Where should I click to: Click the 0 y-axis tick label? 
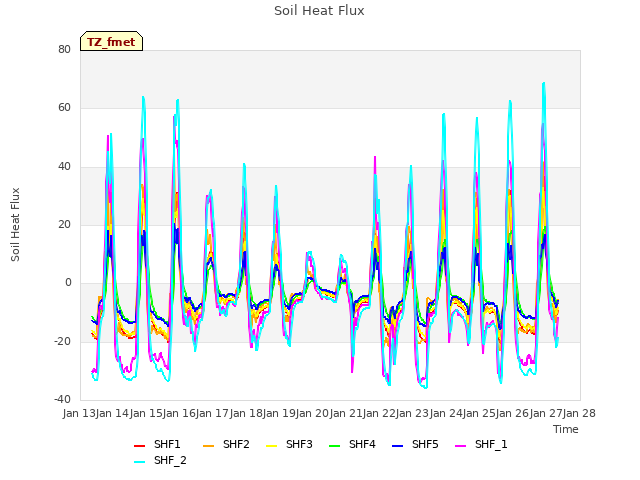tap(68, 282)
